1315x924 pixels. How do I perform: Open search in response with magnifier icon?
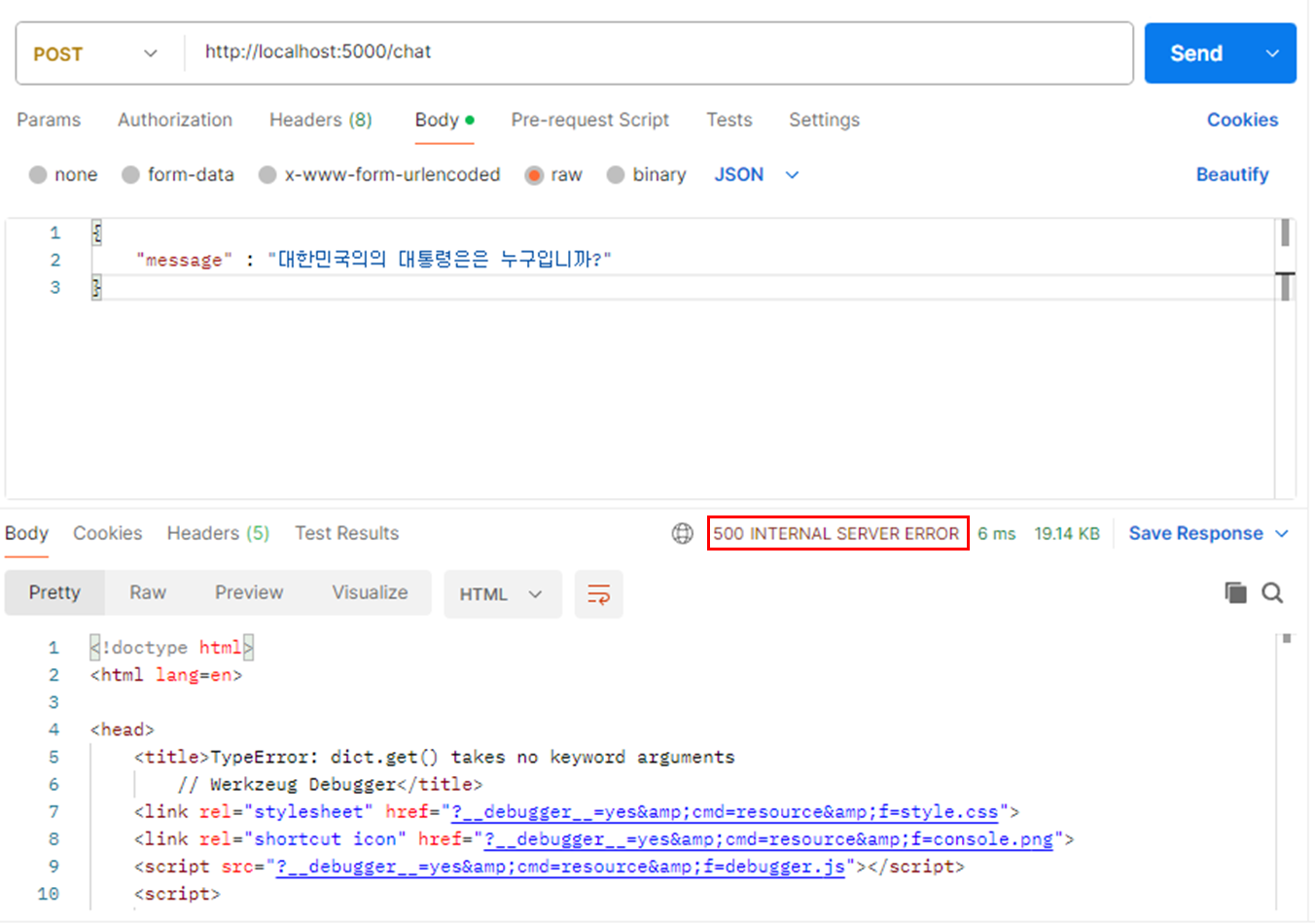click(x=1272, y=592)
